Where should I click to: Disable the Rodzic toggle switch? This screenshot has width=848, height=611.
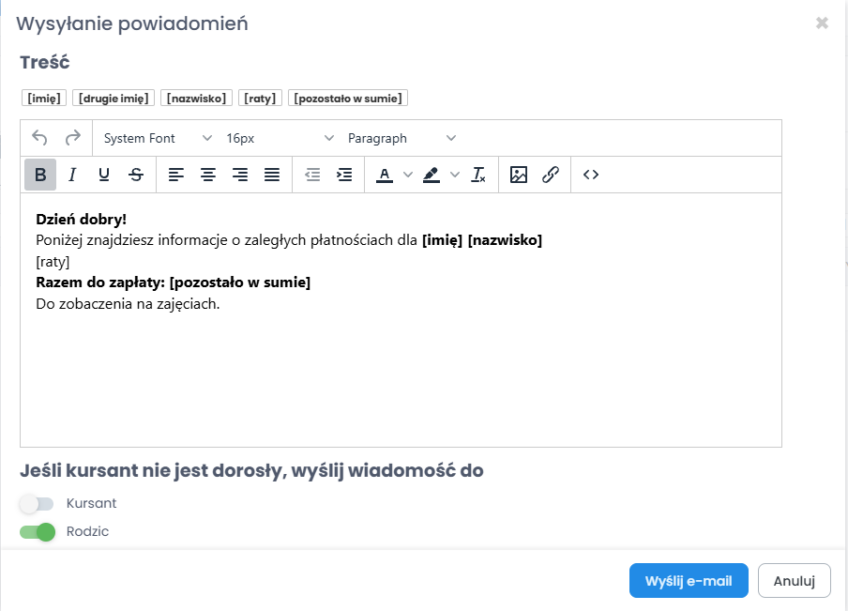point(37,532)
